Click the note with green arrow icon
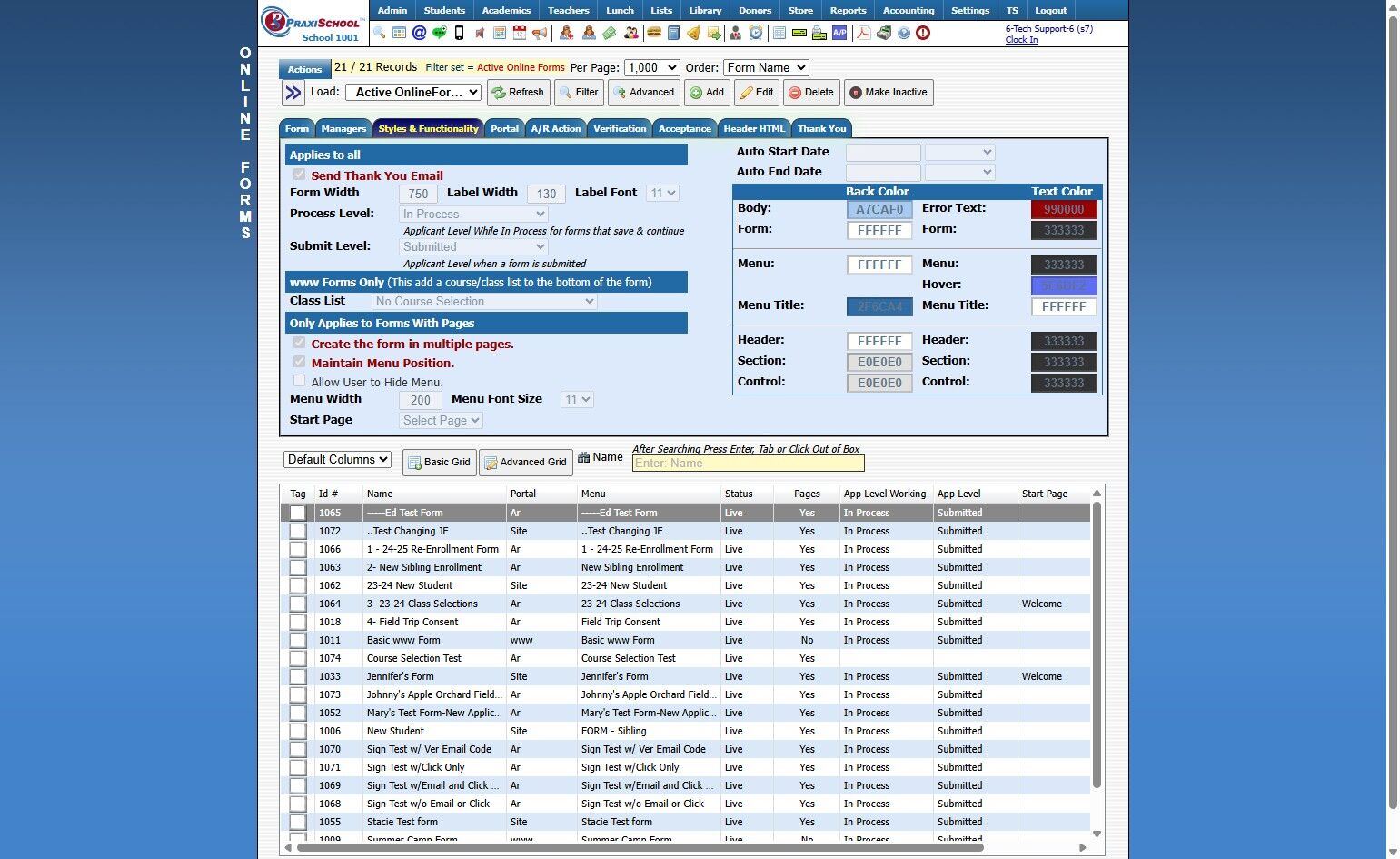1400x859 pixels. pyautogui.click(x=714, y=34)
